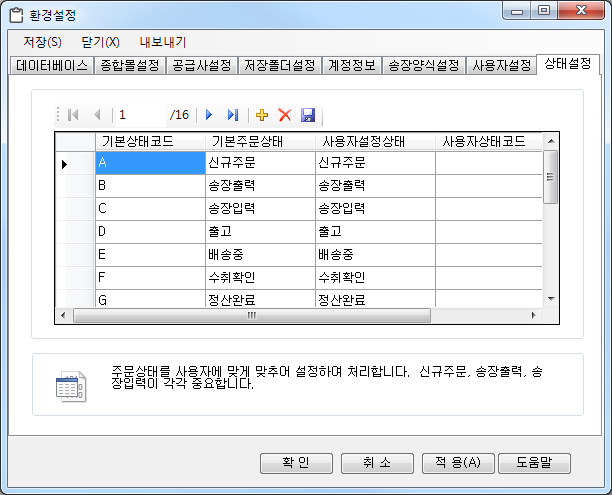Open the 닫기(X) menu
The width and height of the screenshot is (612, 495).
(100, 42)
